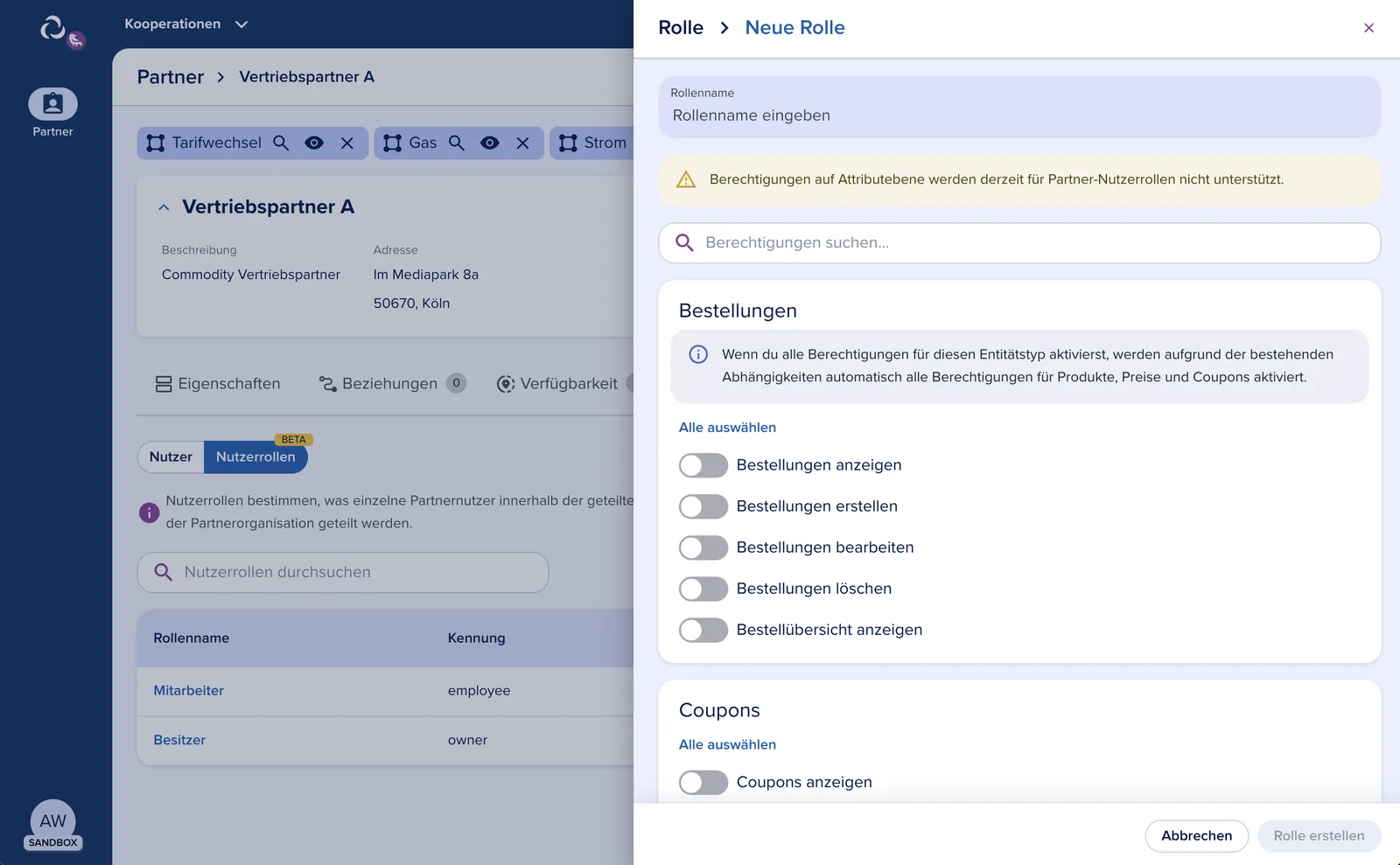Click the Verfügbarkeit tab icon

click(x=506, y=384)
